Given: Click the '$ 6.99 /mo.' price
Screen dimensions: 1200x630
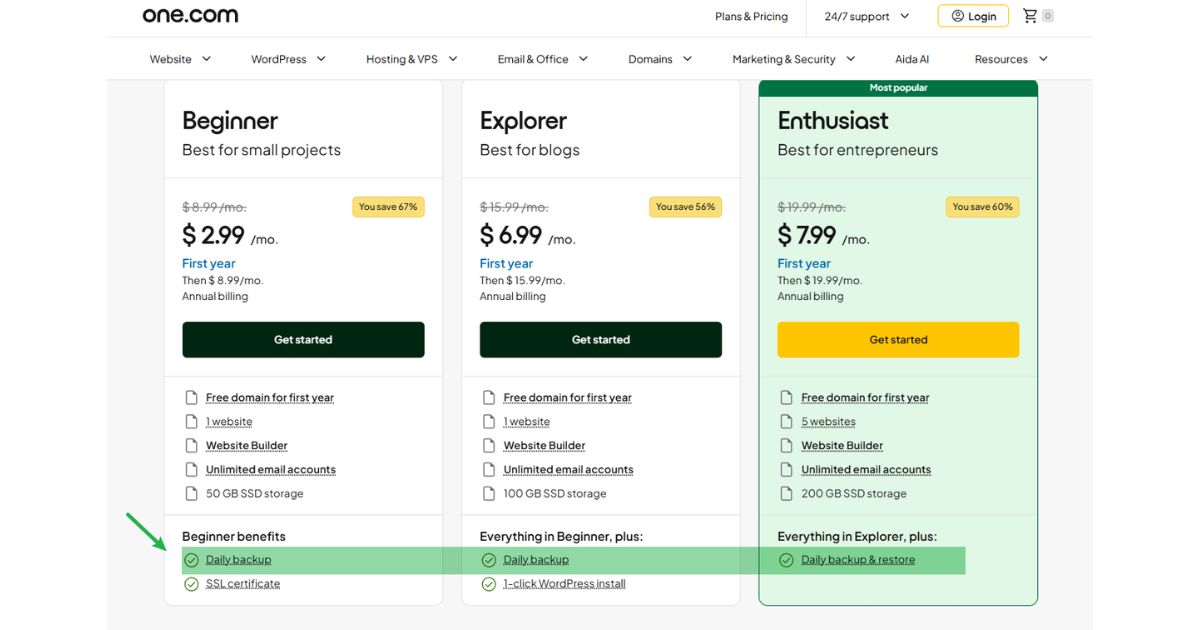Looking at the screenshot, I should (x=528, y=236).
